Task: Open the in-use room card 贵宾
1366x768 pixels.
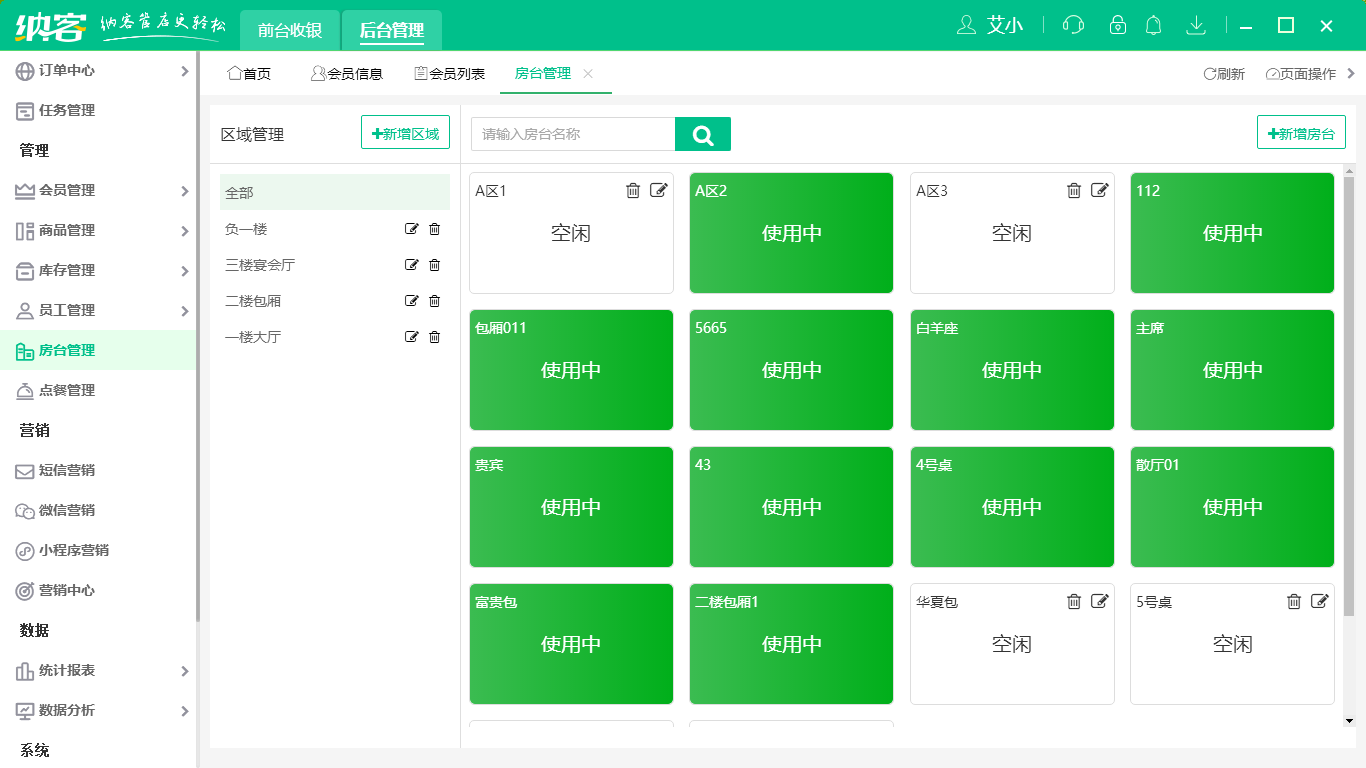Action: 571,507
